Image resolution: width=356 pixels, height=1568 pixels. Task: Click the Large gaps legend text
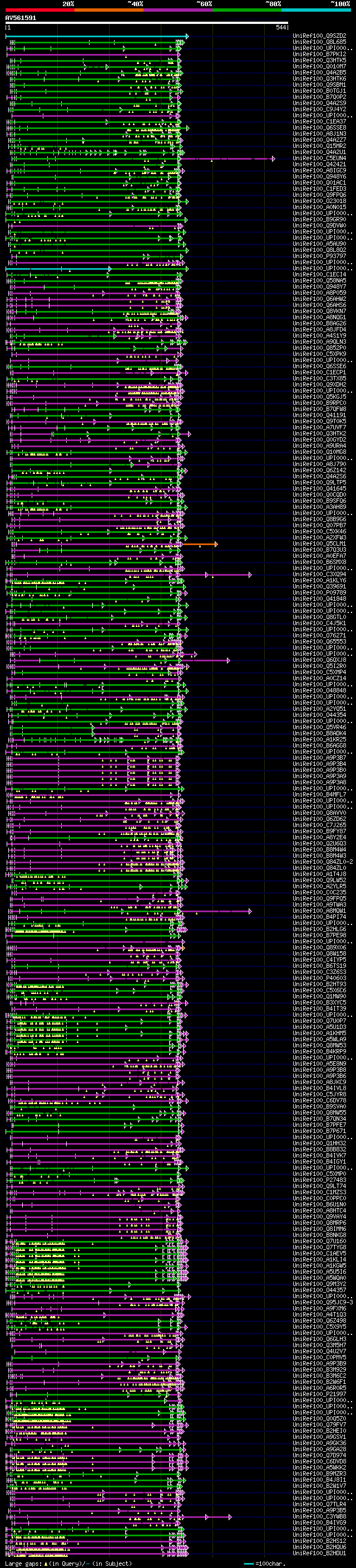[68, 1563]
